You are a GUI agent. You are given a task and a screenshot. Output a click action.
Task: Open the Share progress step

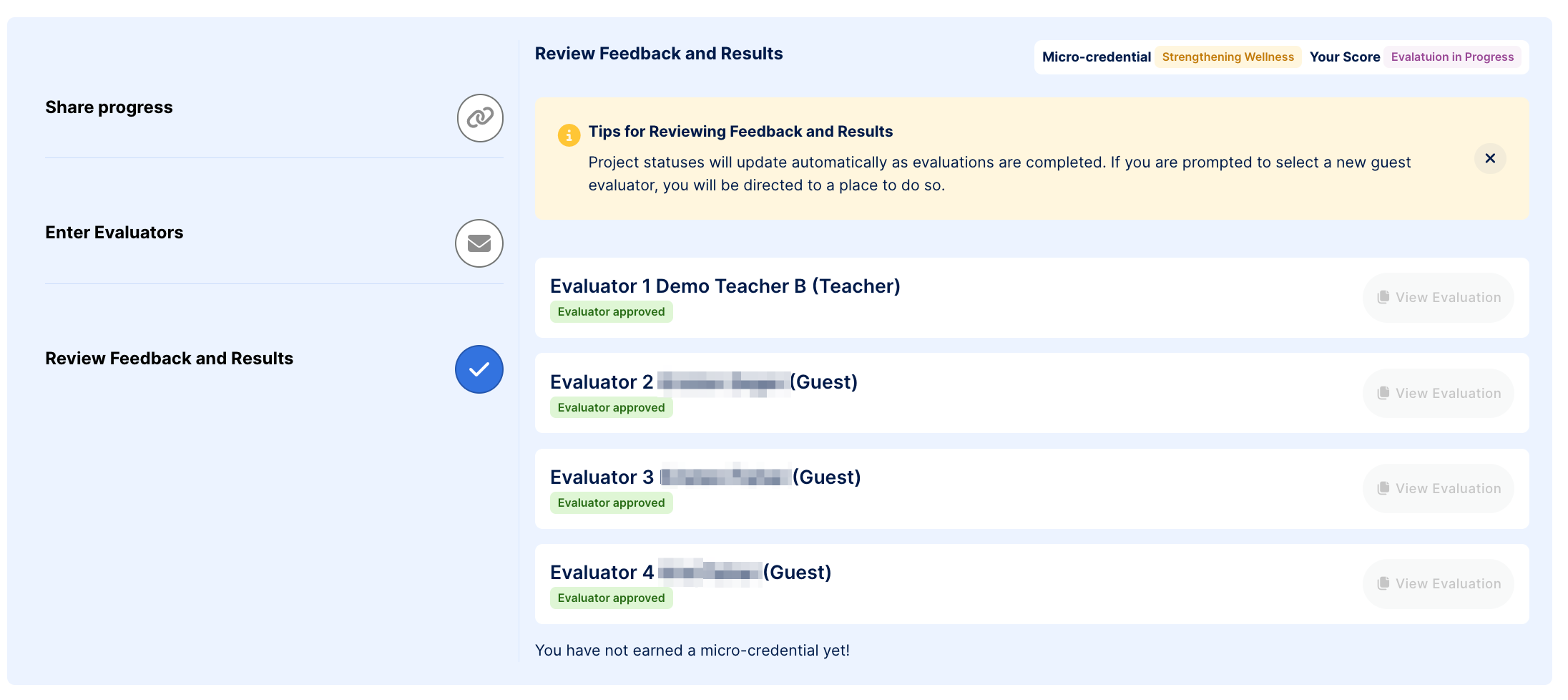109,107
